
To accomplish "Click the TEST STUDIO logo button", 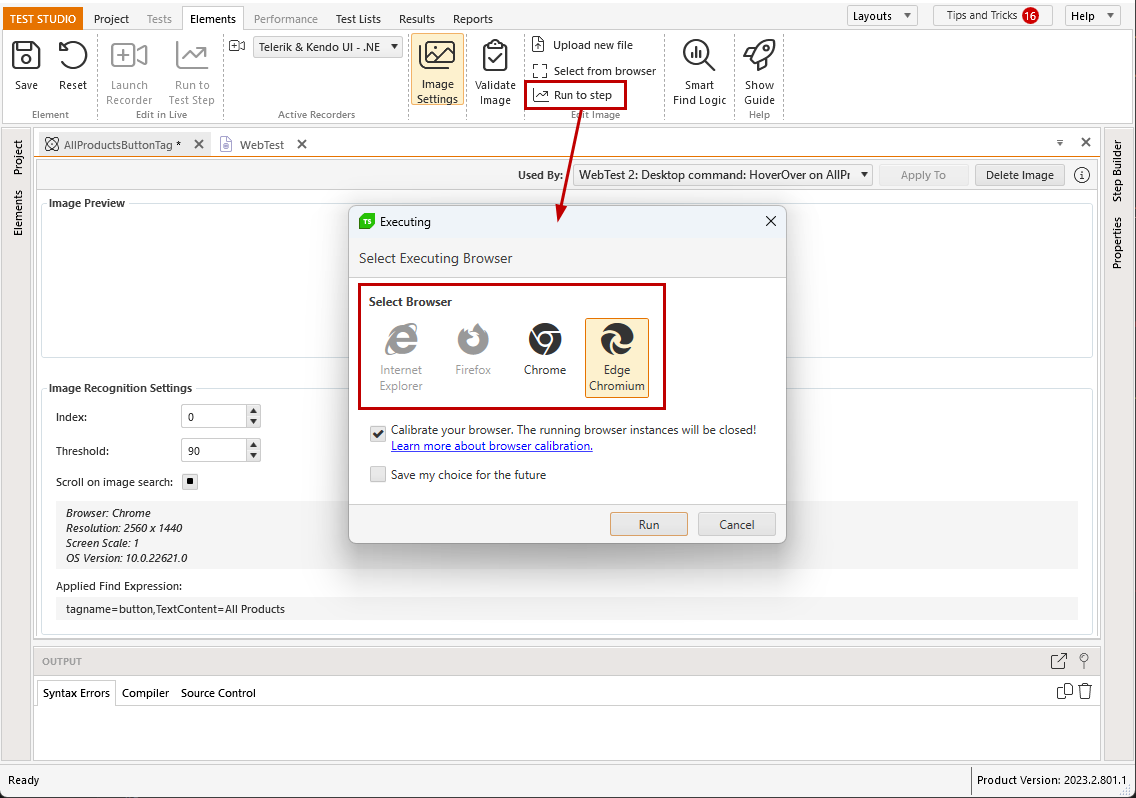I will (x=43, y=19).
